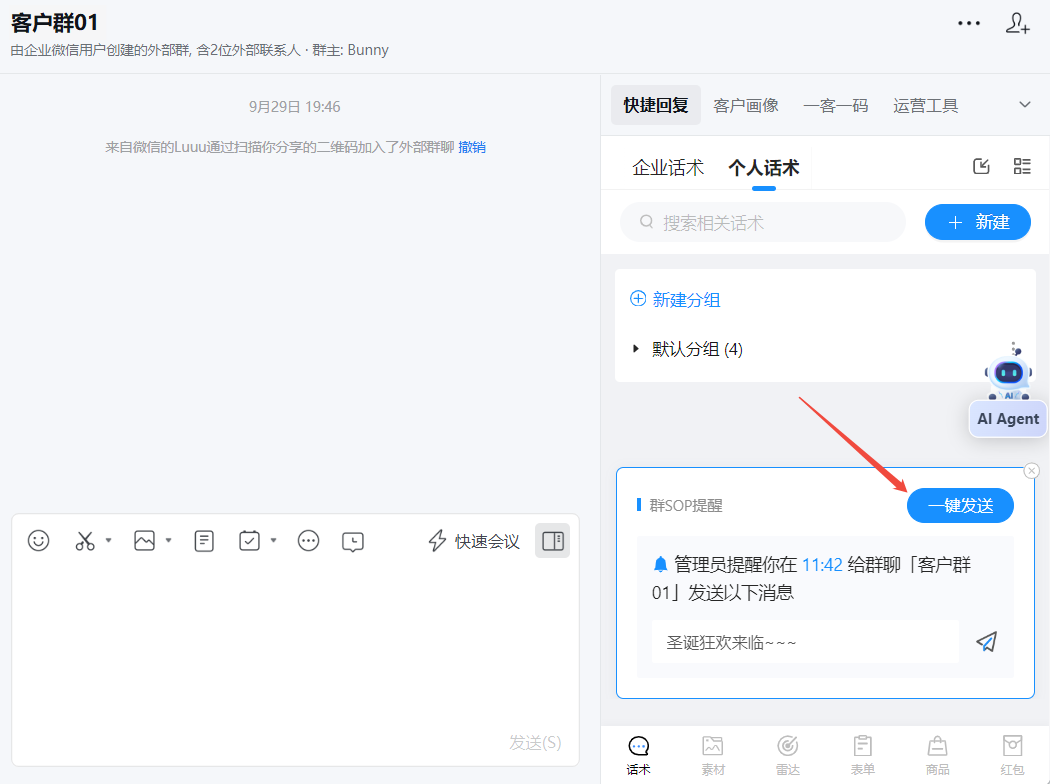Click the 一键发送 button

[x=960, y=506]
